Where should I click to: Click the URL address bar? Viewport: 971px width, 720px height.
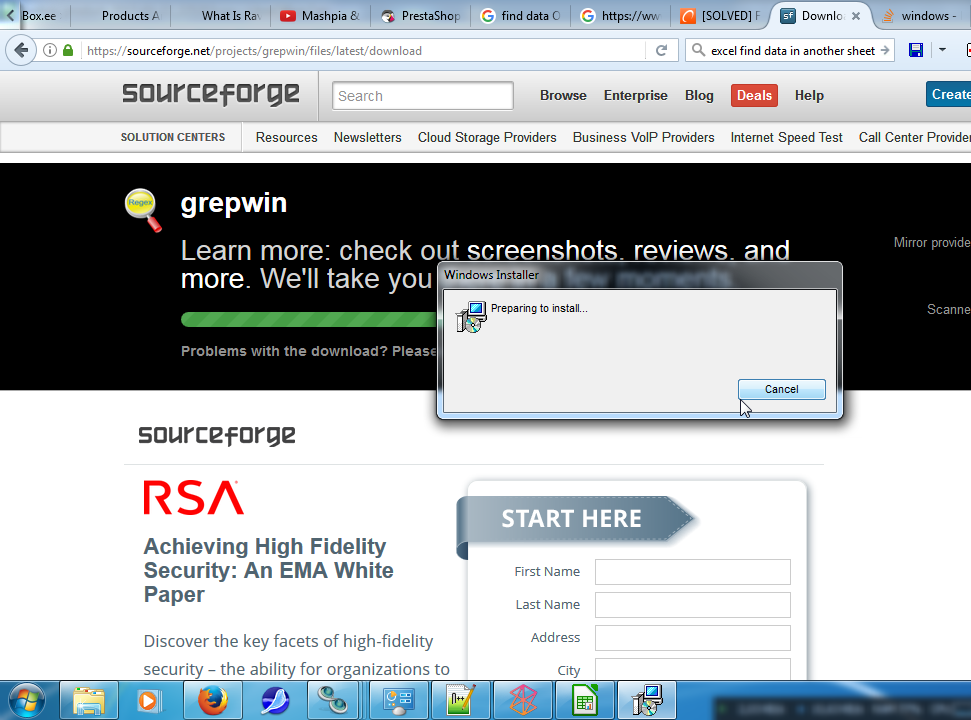[363, 51]
